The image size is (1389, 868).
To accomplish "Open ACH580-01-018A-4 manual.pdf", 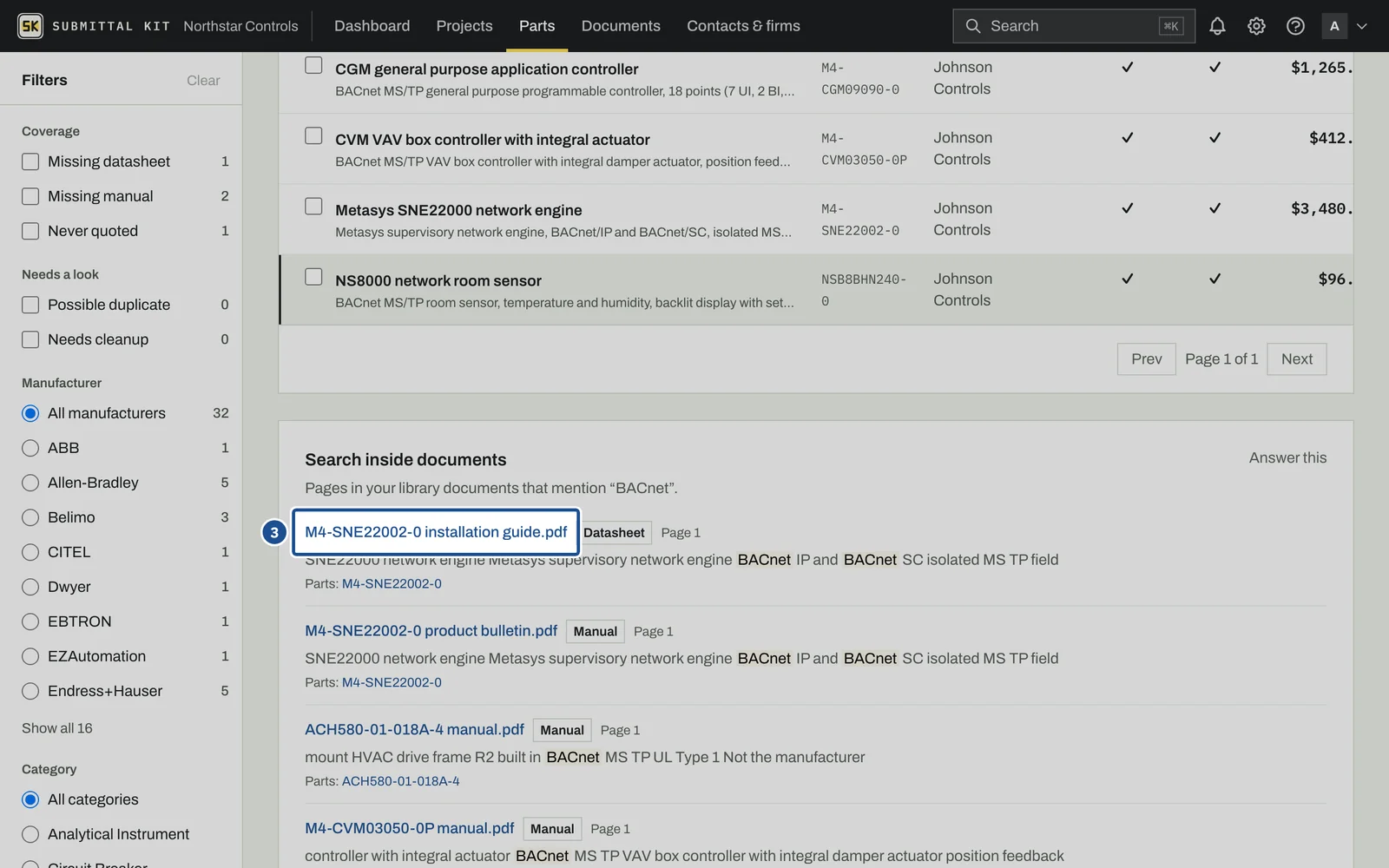I will pyautogui.click(x=414, y=730).
